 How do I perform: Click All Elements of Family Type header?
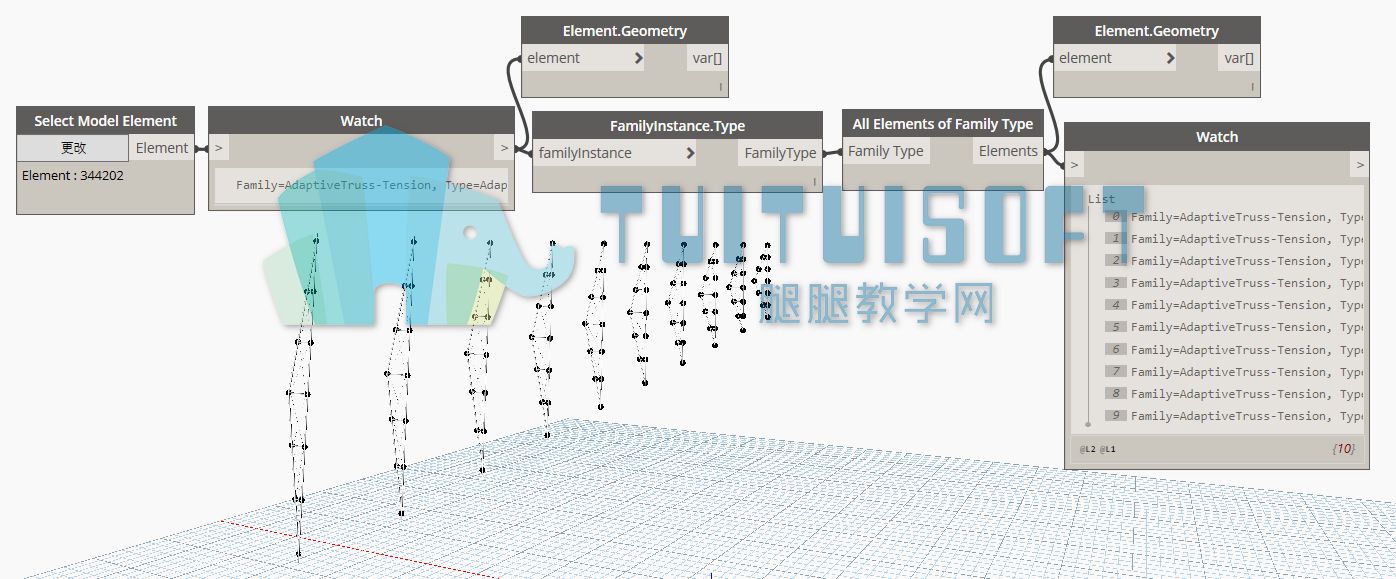[x=942, y=124]
